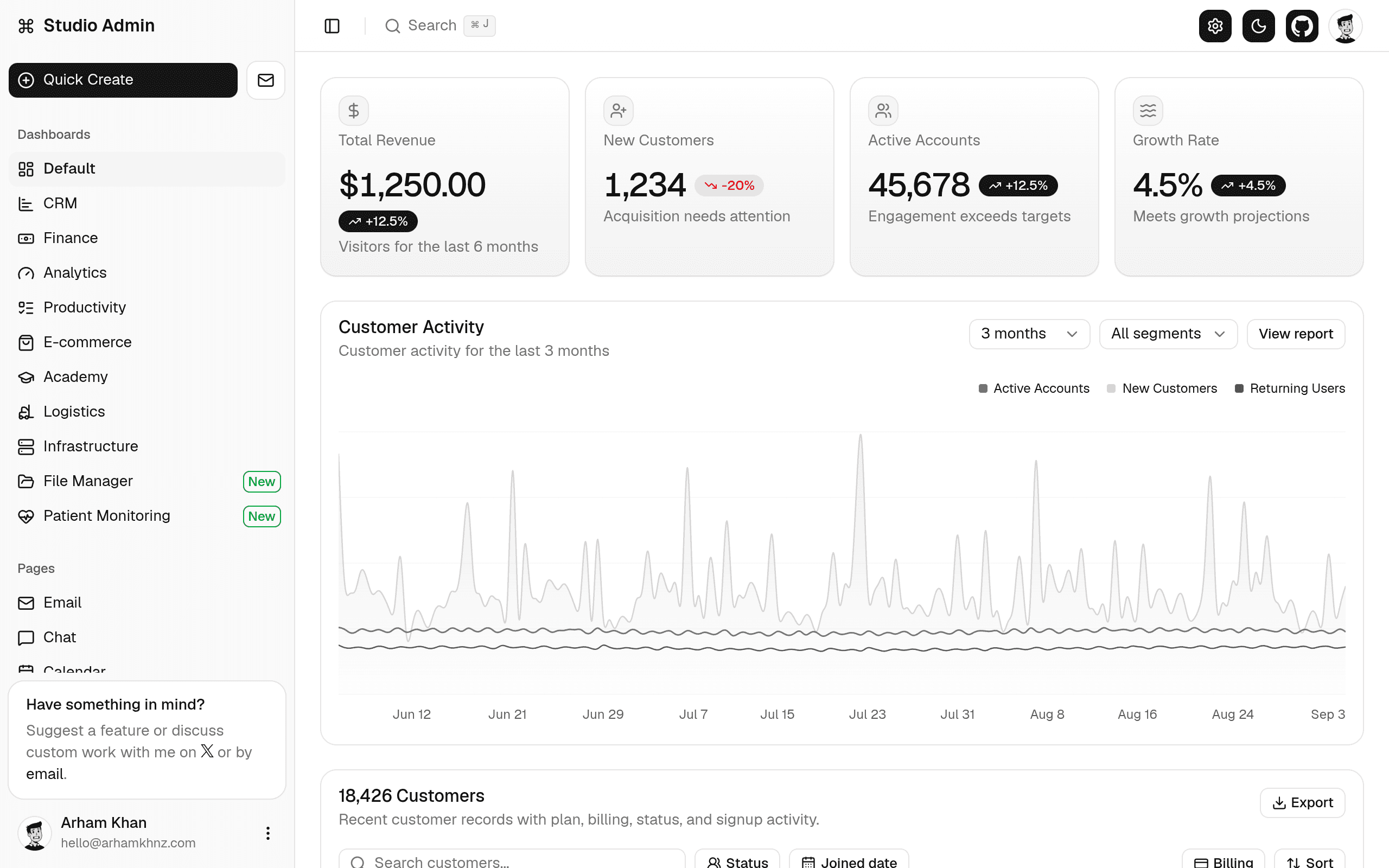Click the Studio Admin logo

pyautogui.click(x=86, y=26)
